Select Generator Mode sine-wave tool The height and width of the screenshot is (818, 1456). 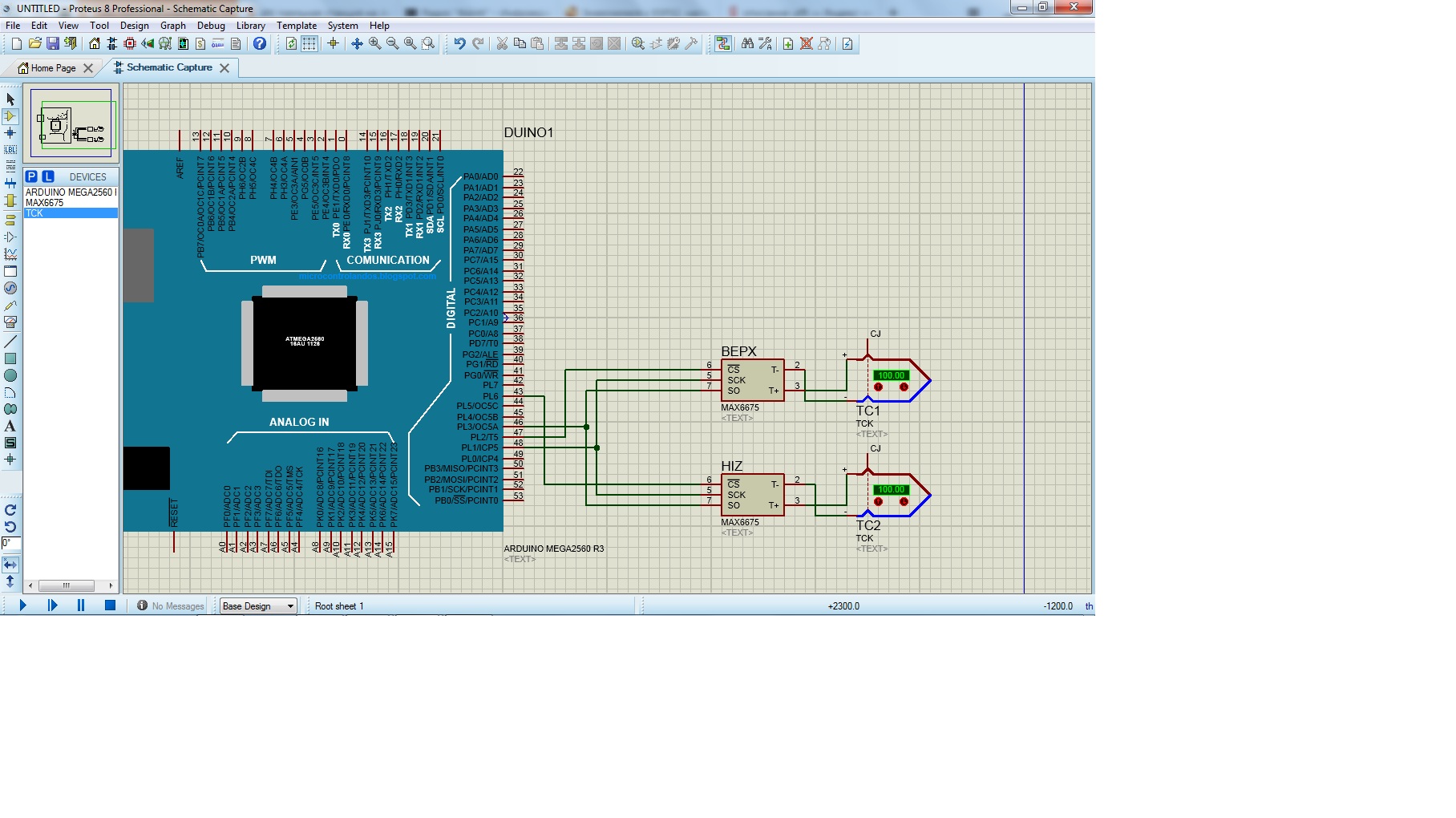point(10,288)
